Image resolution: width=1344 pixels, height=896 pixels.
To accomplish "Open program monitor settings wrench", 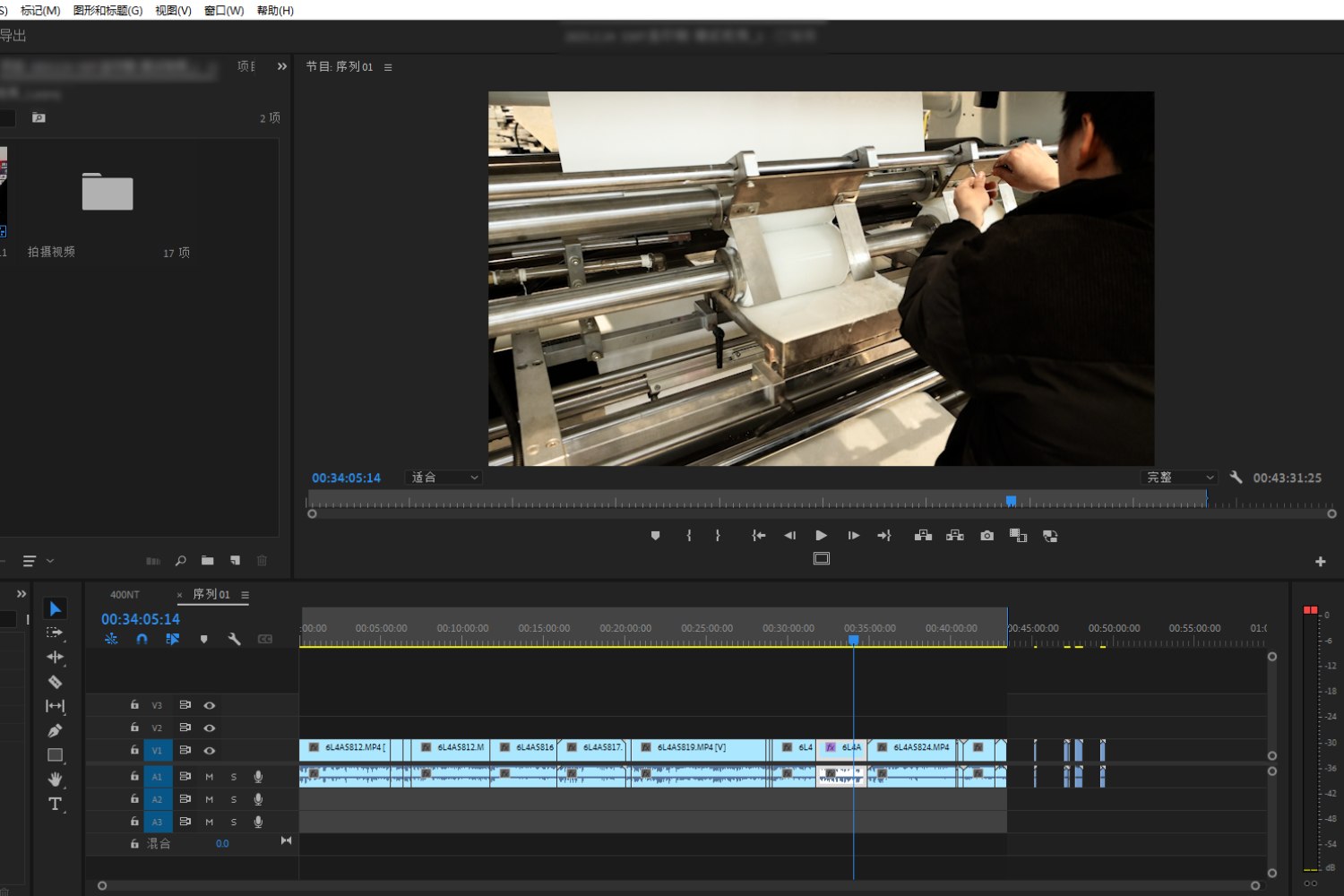I will [1236, 478].
